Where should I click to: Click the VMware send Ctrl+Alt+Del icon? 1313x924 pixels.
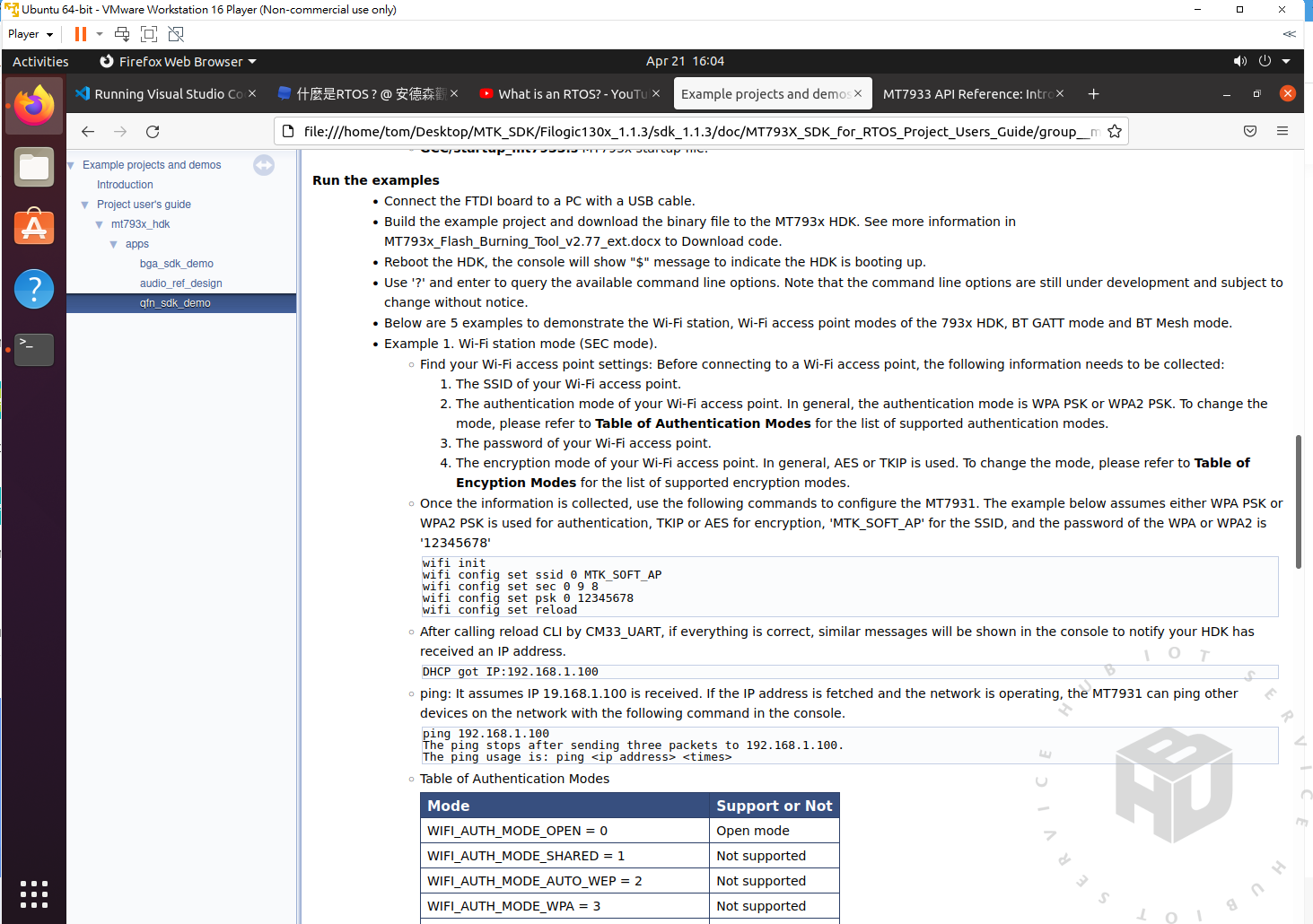[x=122, y=34]
